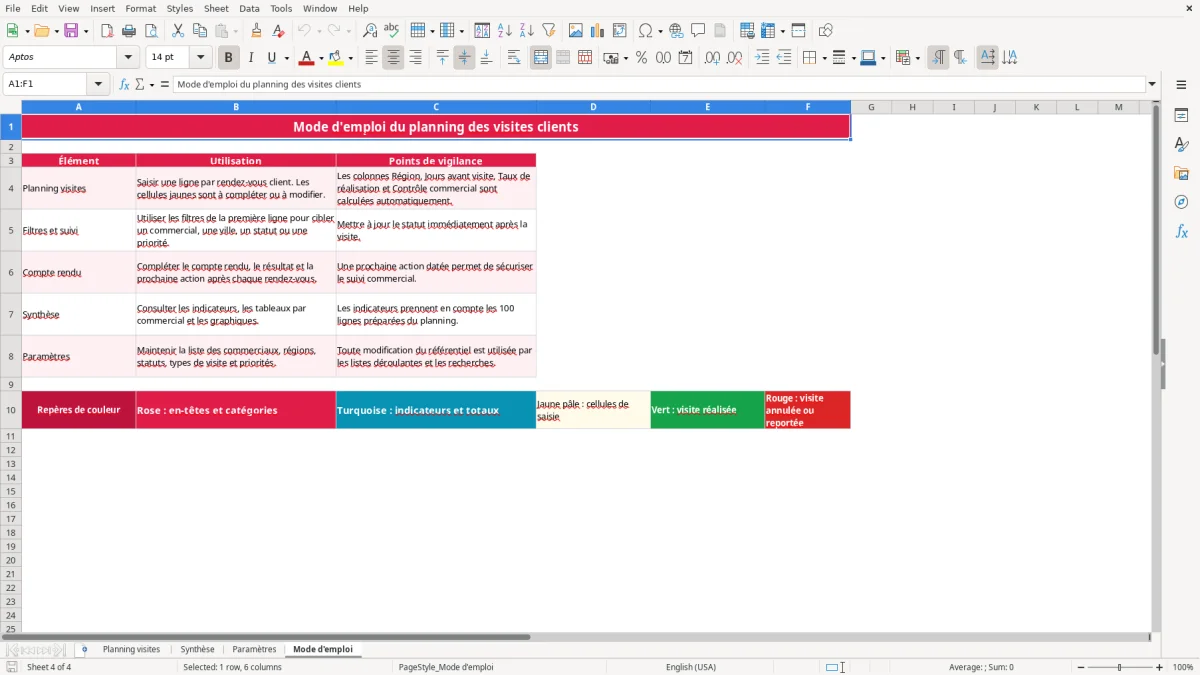1200x675 pixels.
Task: Toggle Underline formatting
Action: point(271,58)
